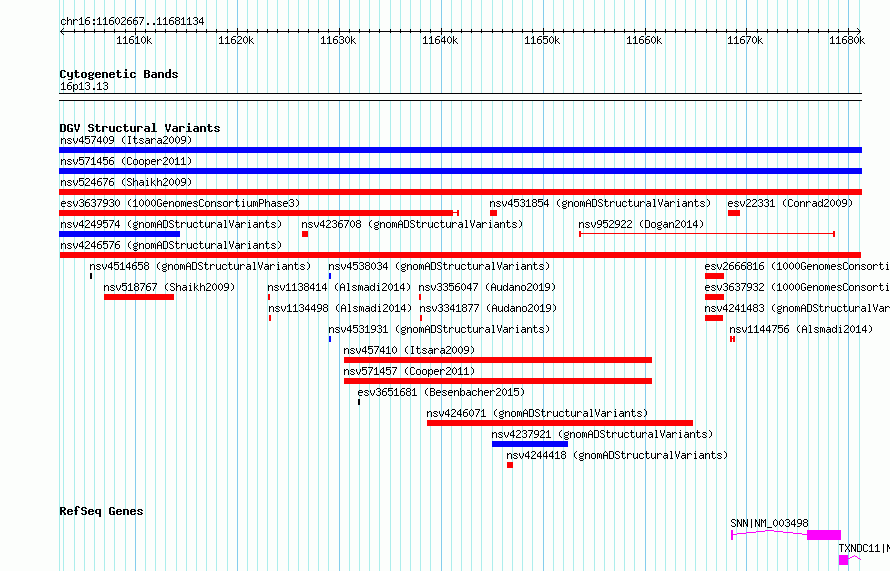Click the chr16:11602667..11681134 coordinate text
This screenshot has height=571, width=890.
tap(132, 21)
